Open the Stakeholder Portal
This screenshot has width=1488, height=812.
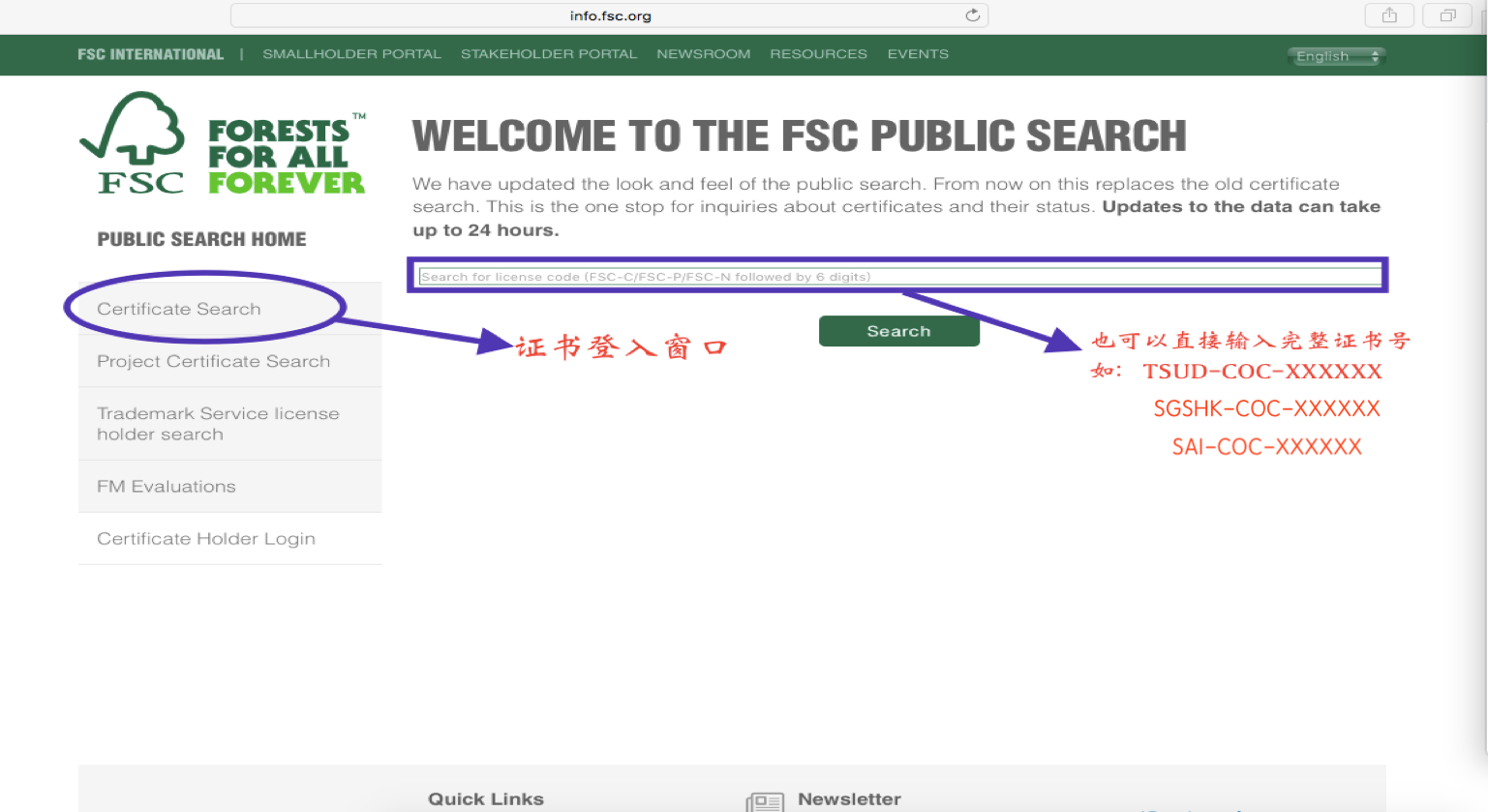pyautogui.click(x=549, y=54)
